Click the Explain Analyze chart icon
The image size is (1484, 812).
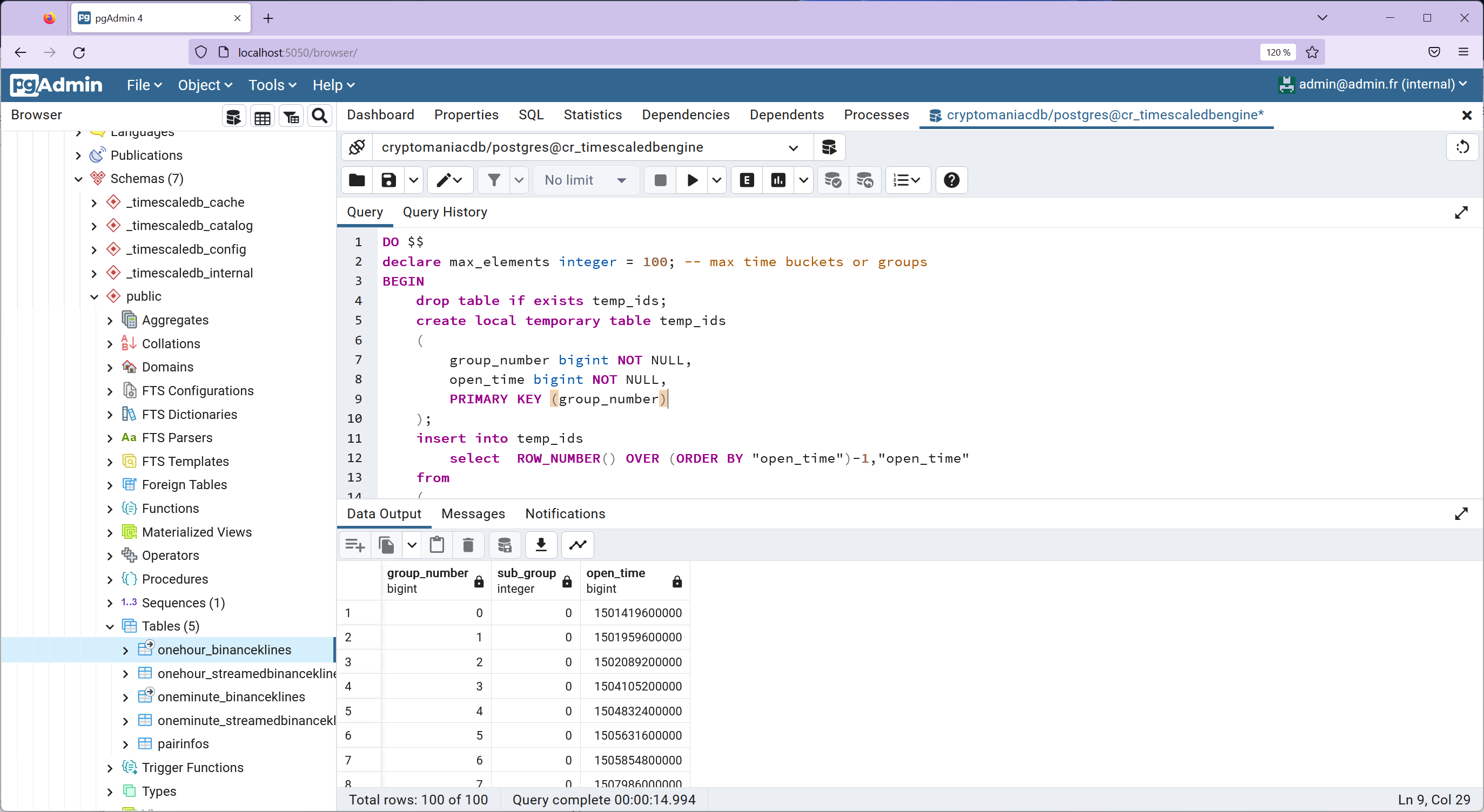[778, 180]
